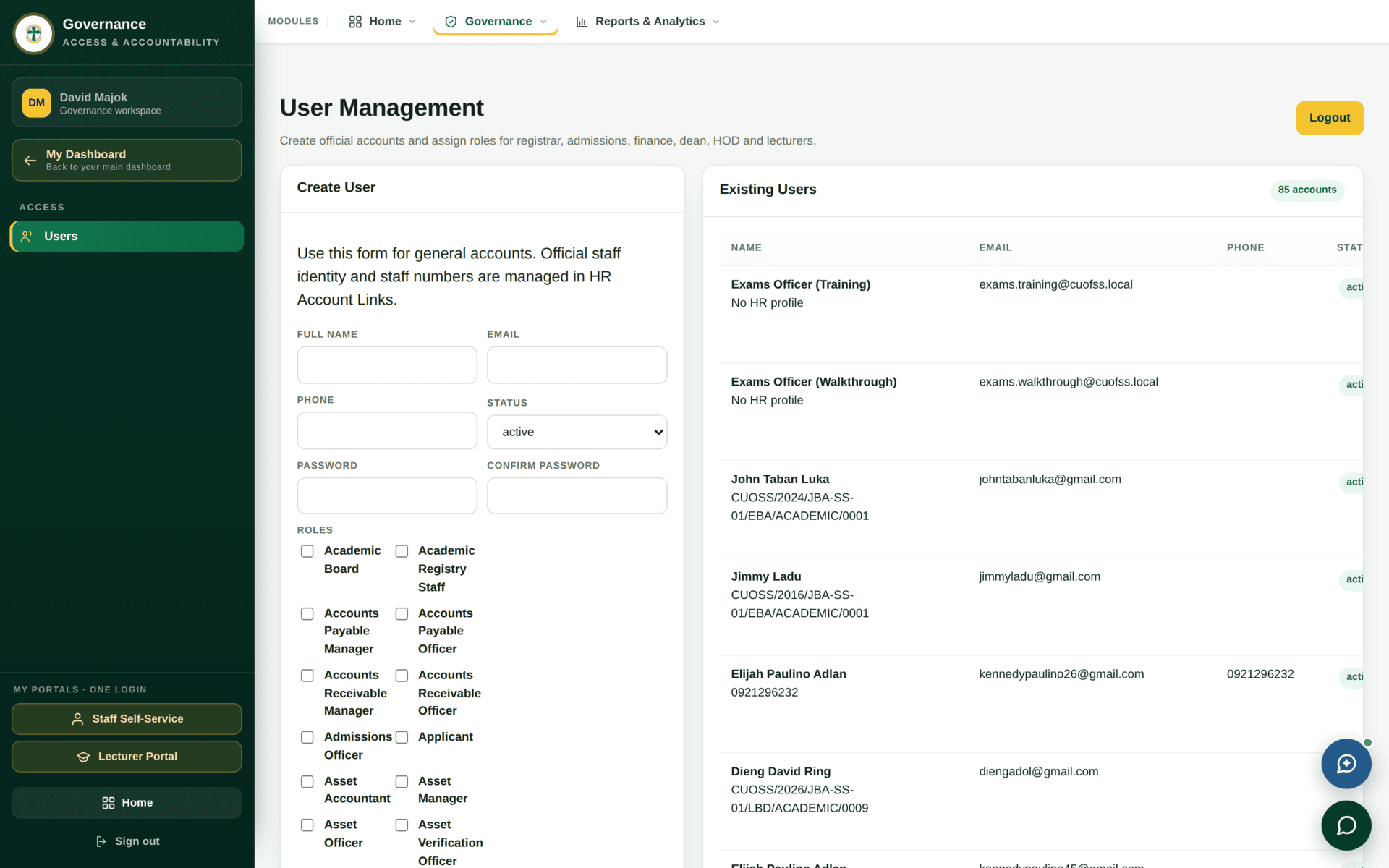Click the Users people icon in sidebar
This screenshot has height=868, width=1389.
tap(27, 237)
